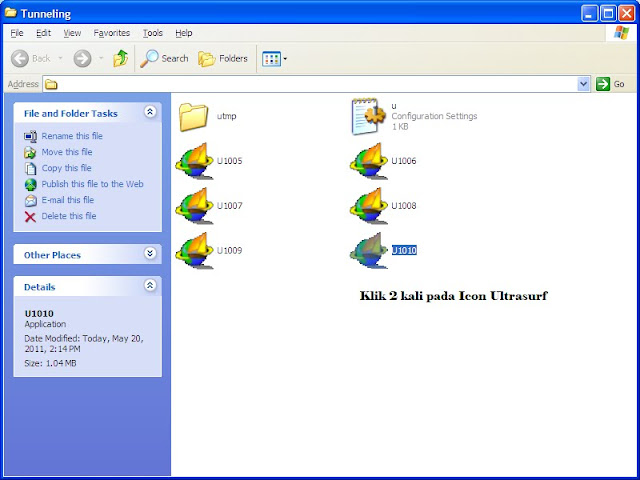
Task: Click E-mail this file link
Action: [68, 200]
